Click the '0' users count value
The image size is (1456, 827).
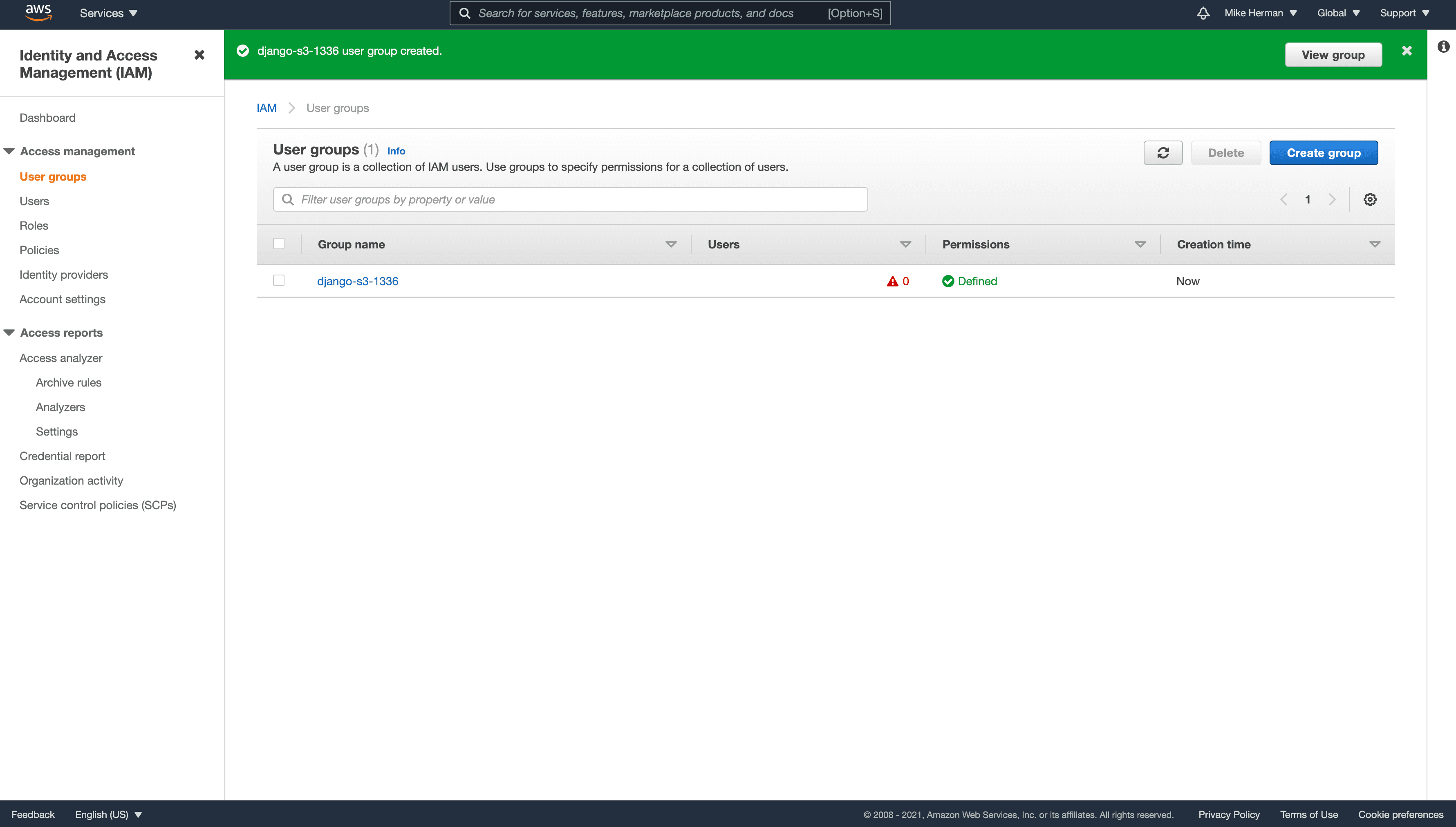click(x=905, y=281)
